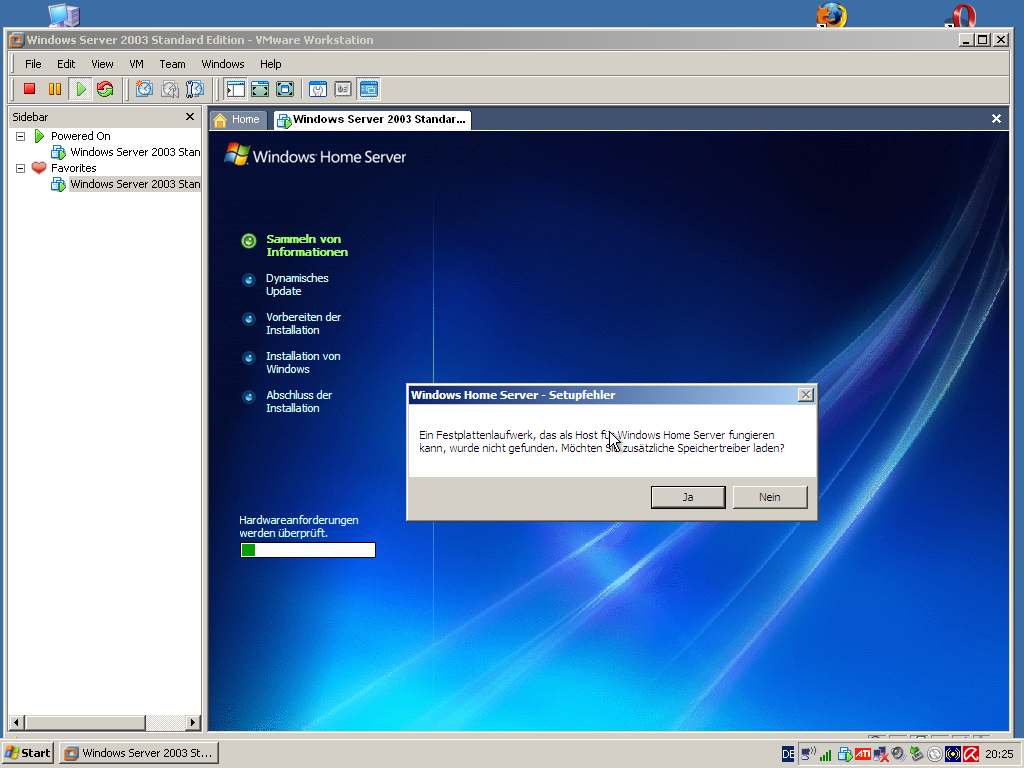
Task: Click Ja in the Setupfehler dialog
Action: [687, 497]
